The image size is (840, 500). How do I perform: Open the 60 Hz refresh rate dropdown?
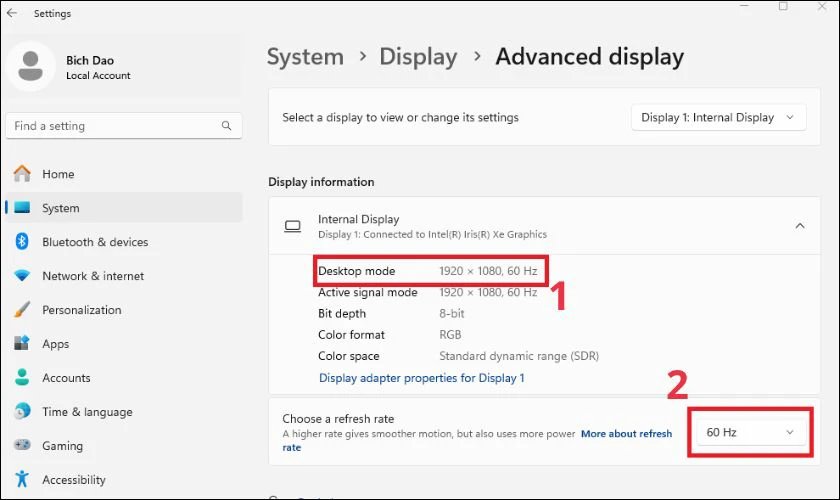pyautogui.click(x=749, y=432)
